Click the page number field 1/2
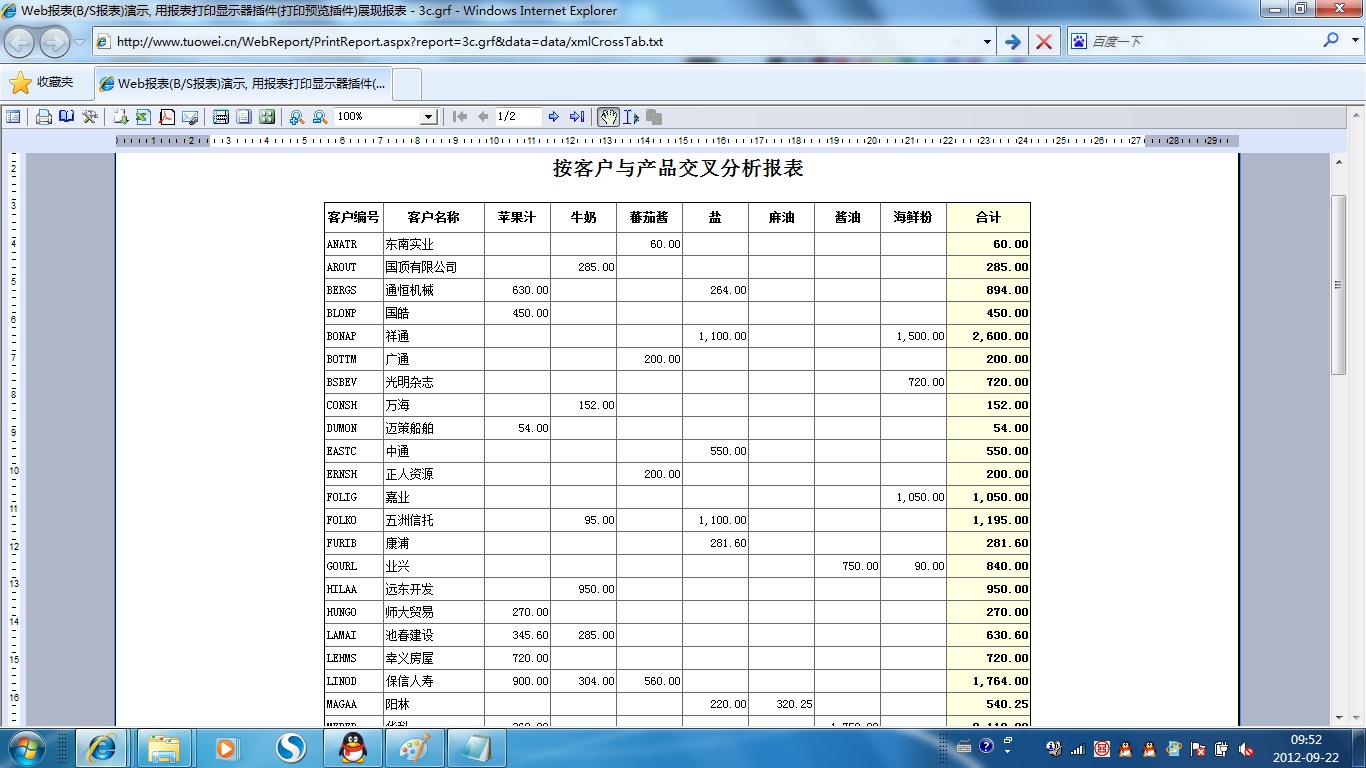Viewport: 1366px width, 768px height. (518, 117)
